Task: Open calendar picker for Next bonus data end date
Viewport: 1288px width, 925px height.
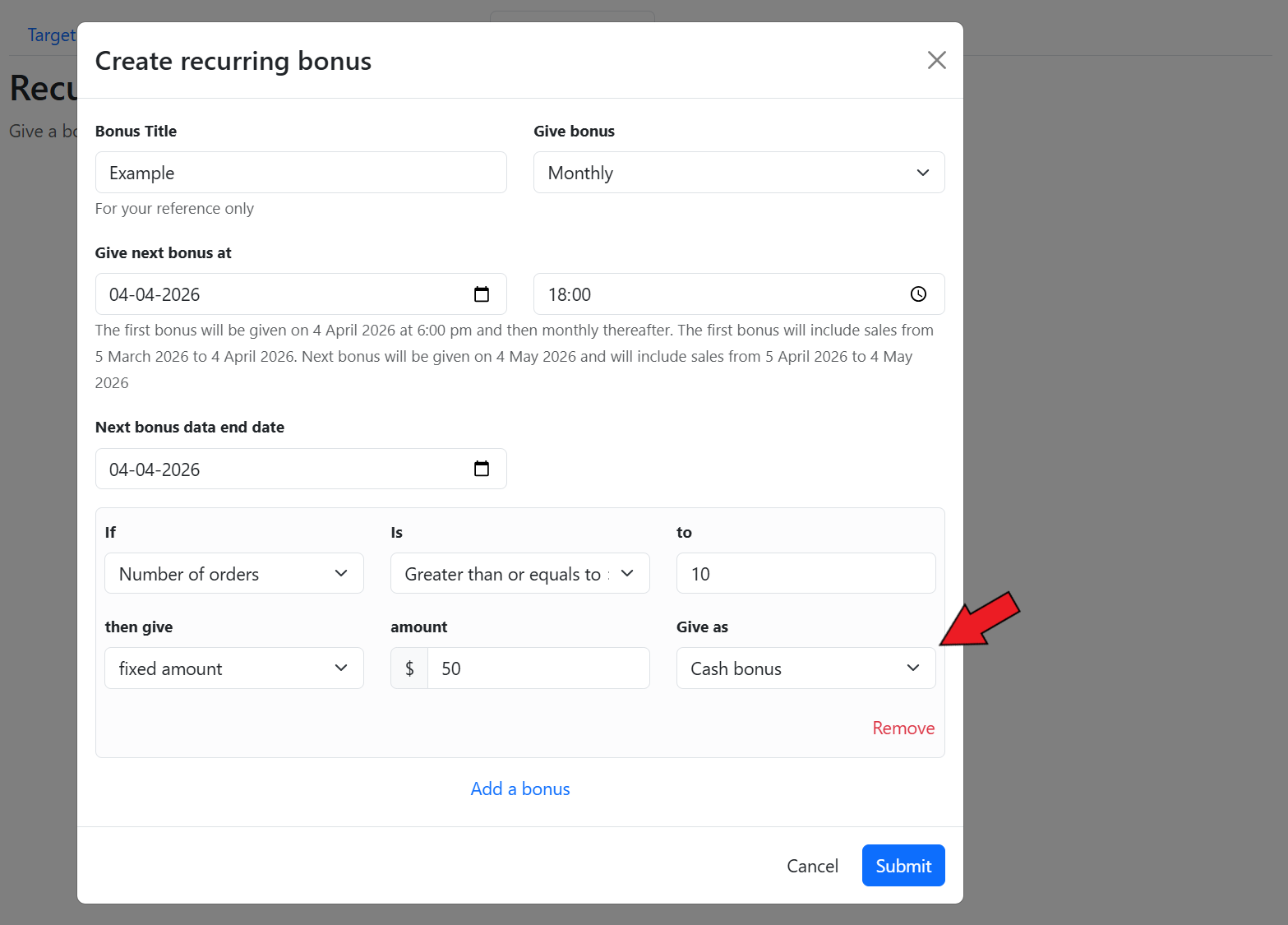Action: (482, 469)
